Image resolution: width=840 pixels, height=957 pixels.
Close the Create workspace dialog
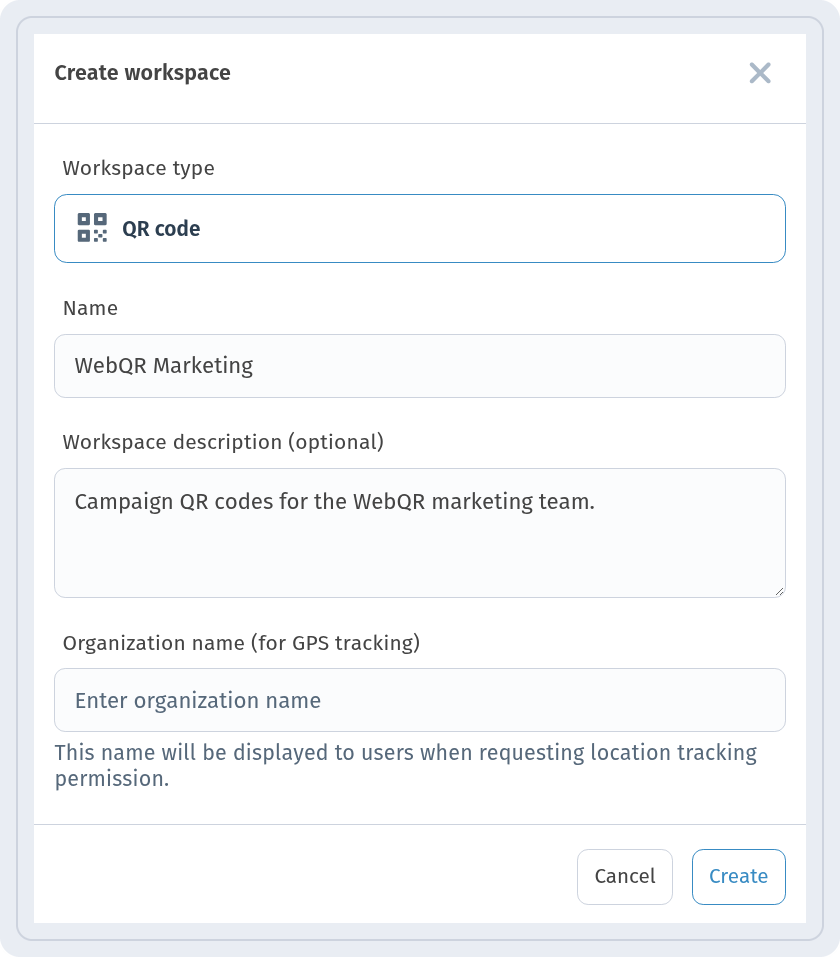click(760, 73)
